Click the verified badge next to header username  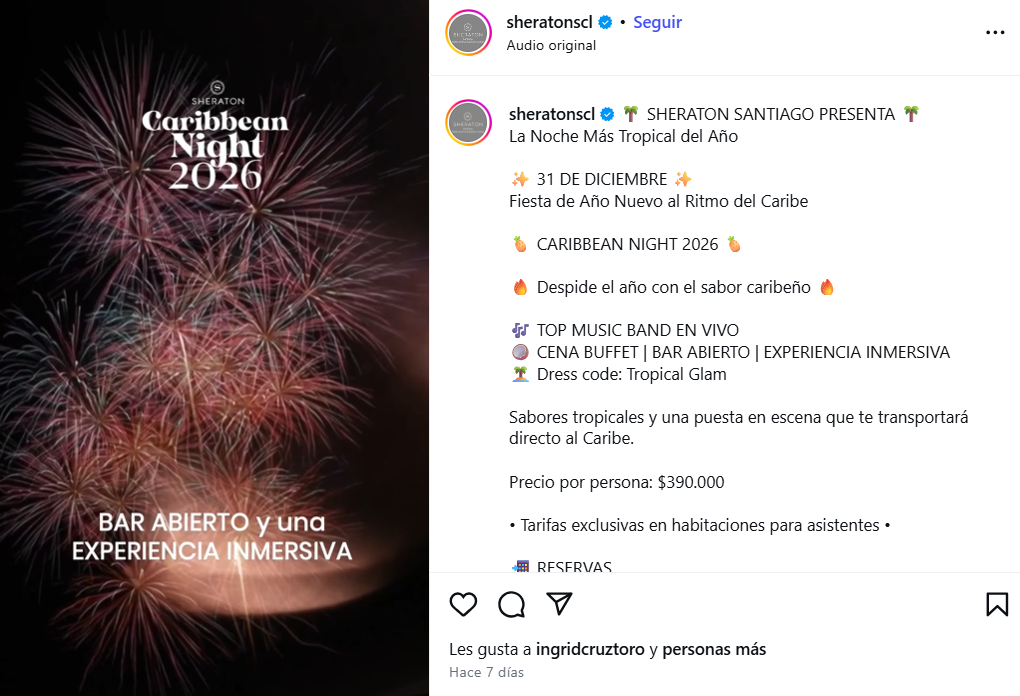point(605,22)
